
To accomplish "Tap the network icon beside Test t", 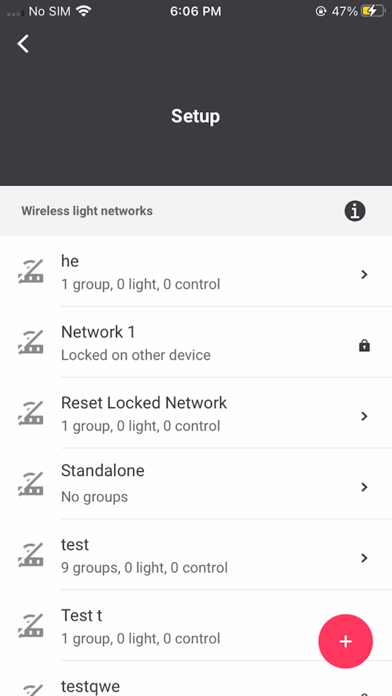I will tap(31, 626).
